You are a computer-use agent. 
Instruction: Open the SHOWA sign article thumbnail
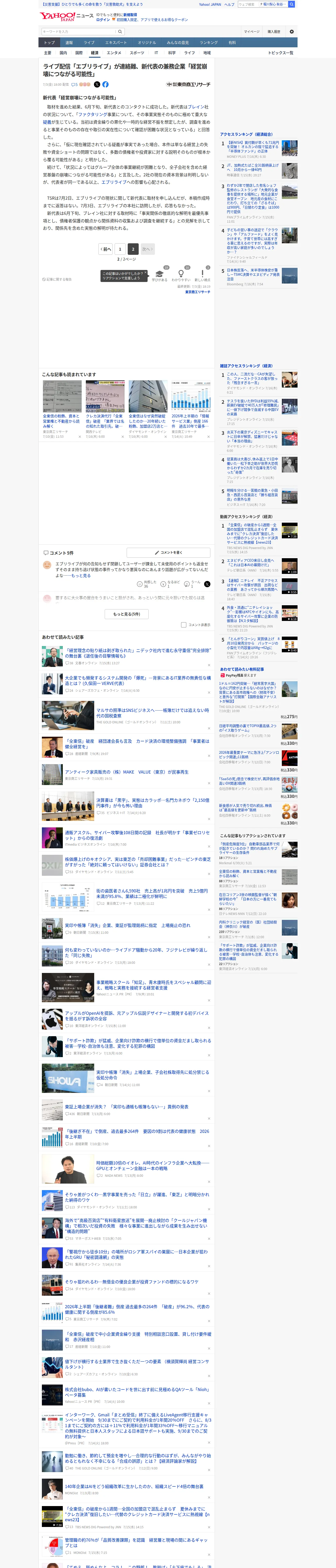[68, 1079]
